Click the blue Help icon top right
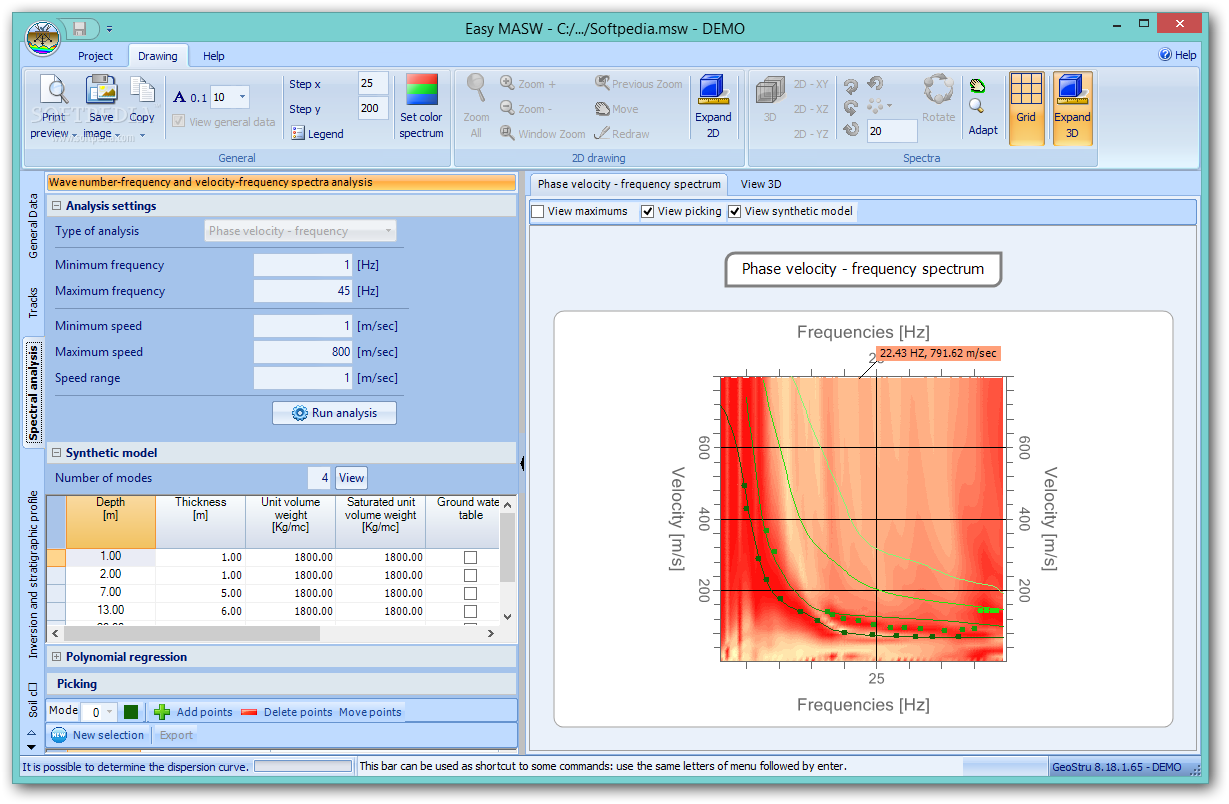The height and width of the screenshot is (804, 1229). 1165,56
